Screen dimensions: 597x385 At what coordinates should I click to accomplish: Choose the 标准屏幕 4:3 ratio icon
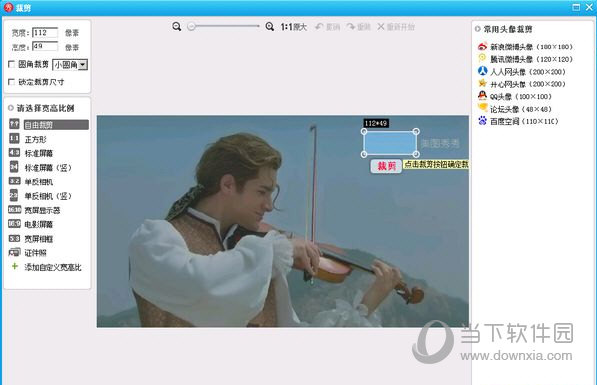click(14, 153)
